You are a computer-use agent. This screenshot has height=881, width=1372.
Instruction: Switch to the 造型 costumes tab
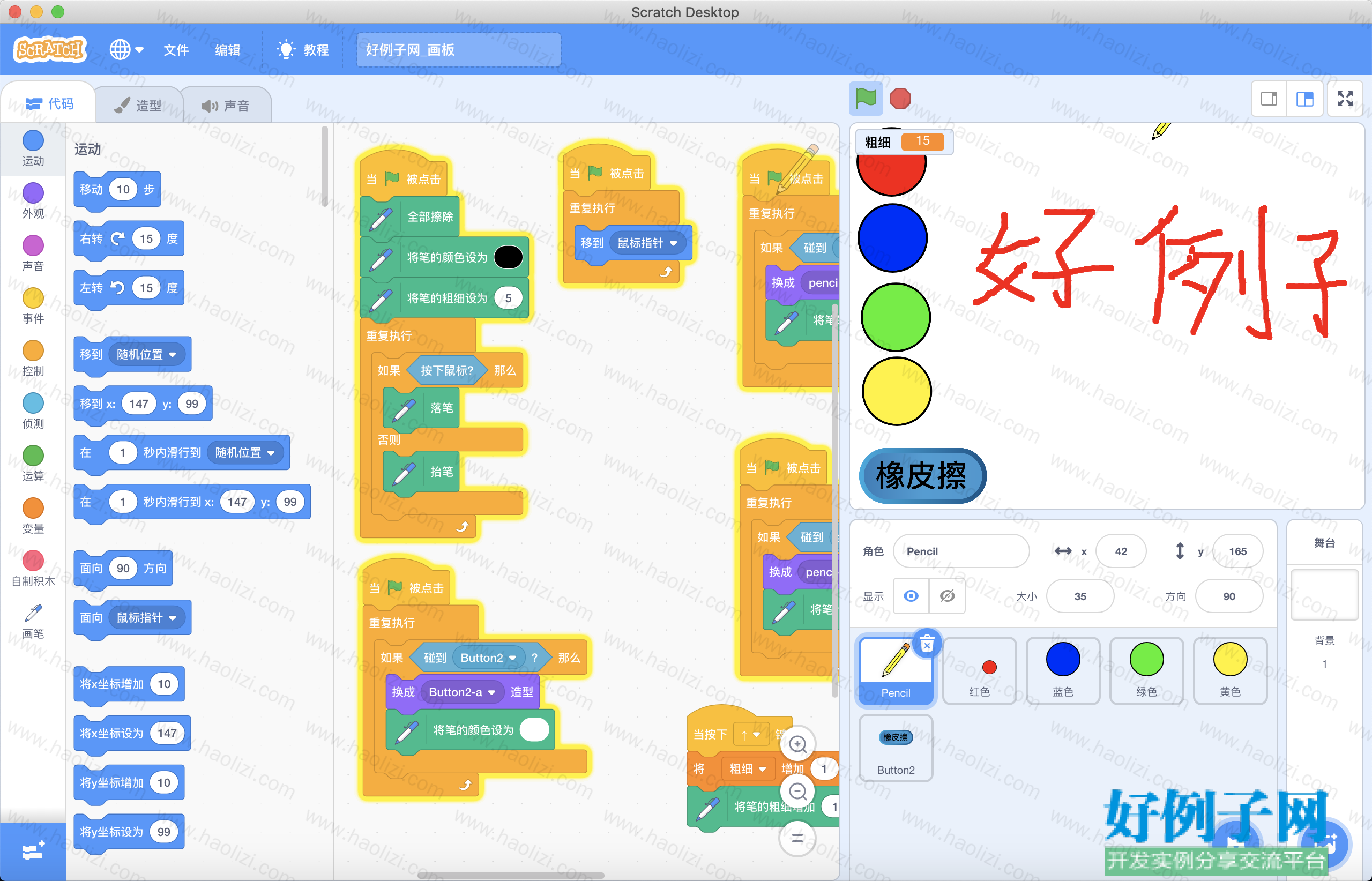139,105
